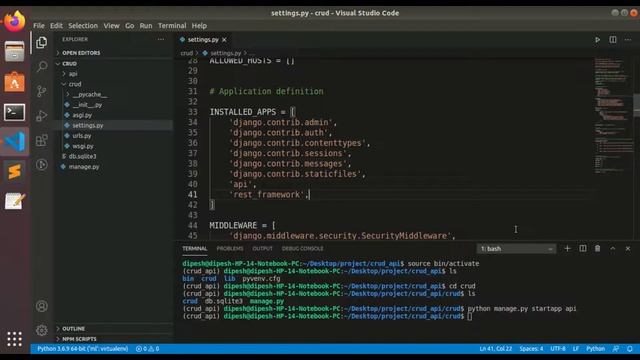640x360 pixels.
Task: Open the Help menu
Action: [x=199, y=26]
